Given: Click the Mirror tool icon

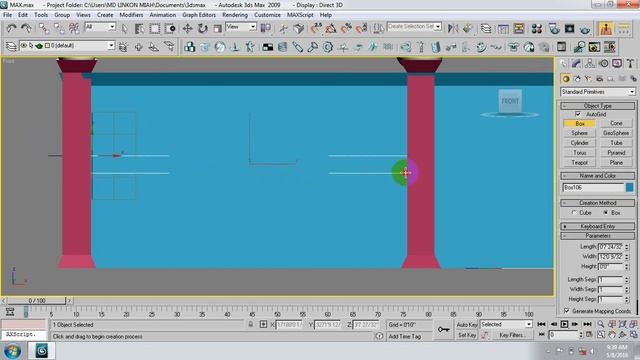Looking at the screenshot, I should tap(453, 28).
